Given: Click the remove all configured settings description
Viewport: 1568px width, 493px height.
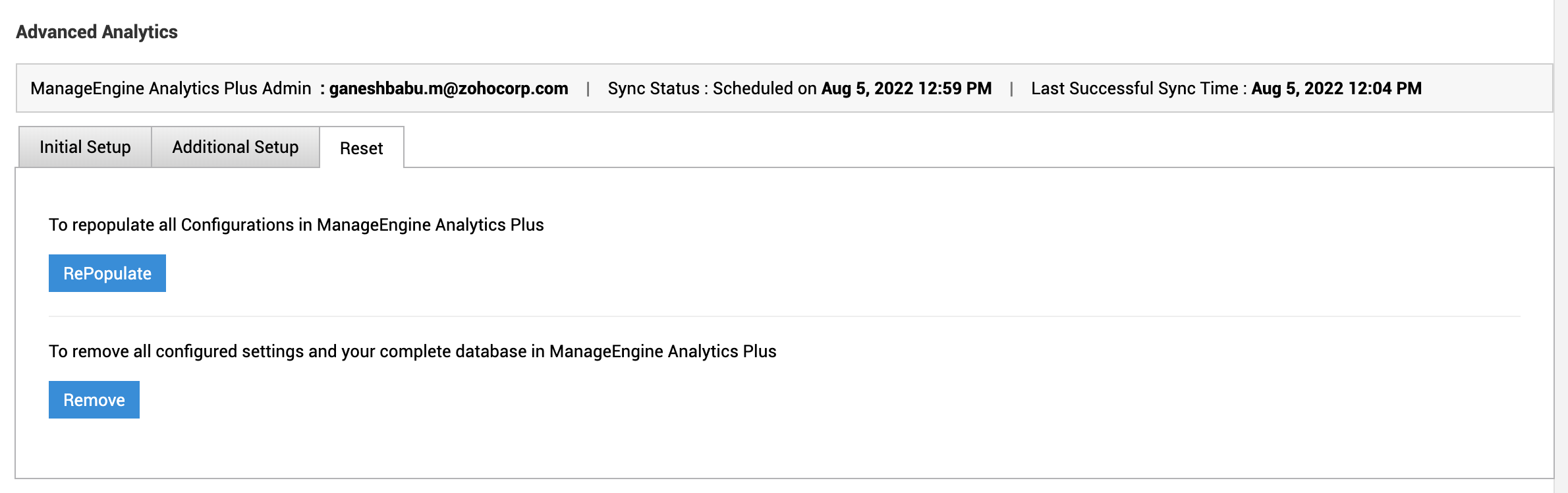Looking at the screenshot, I should 412,351.
